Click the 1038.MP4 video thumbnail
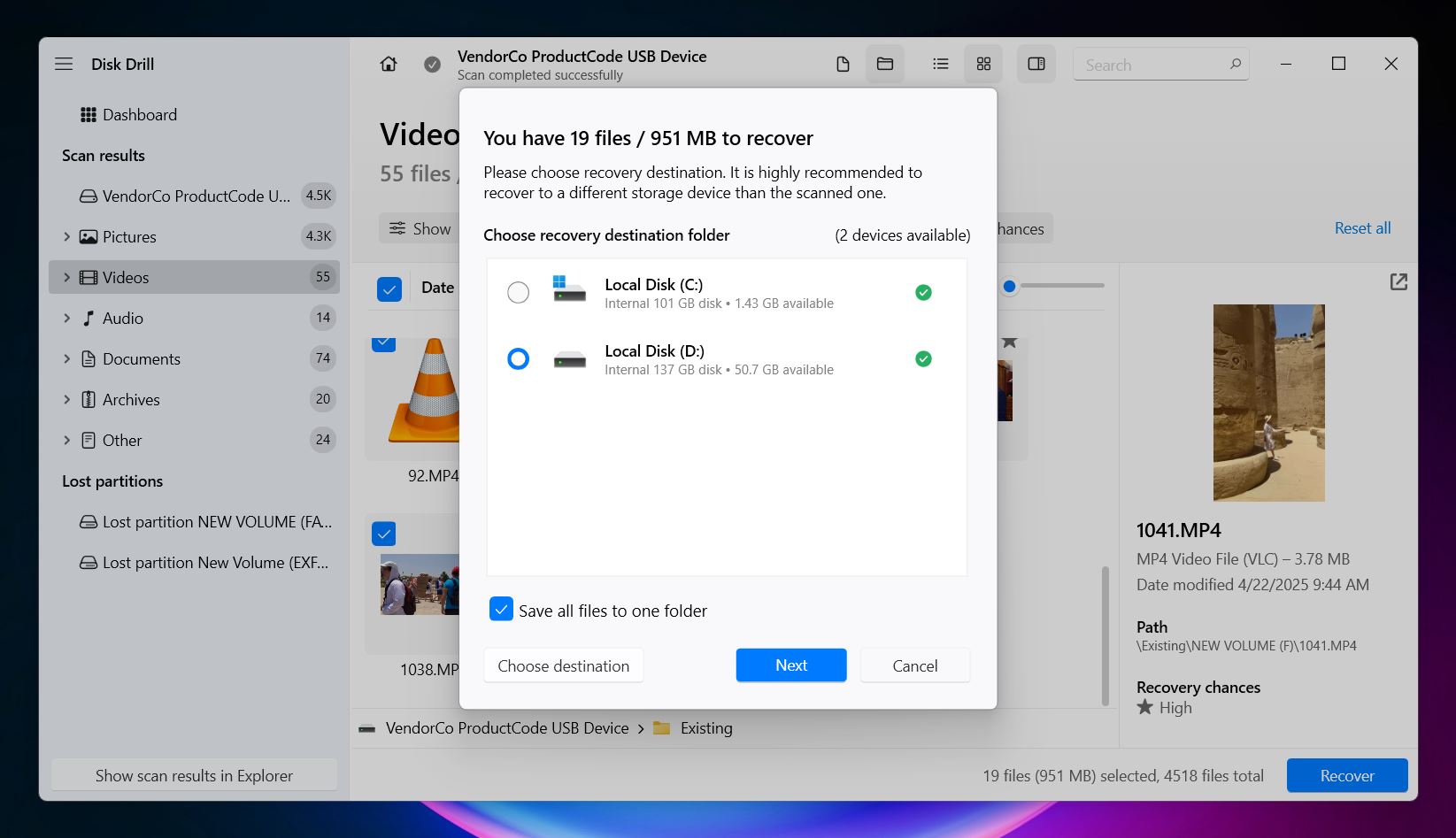1456x838 pixels. pos(420,584)
